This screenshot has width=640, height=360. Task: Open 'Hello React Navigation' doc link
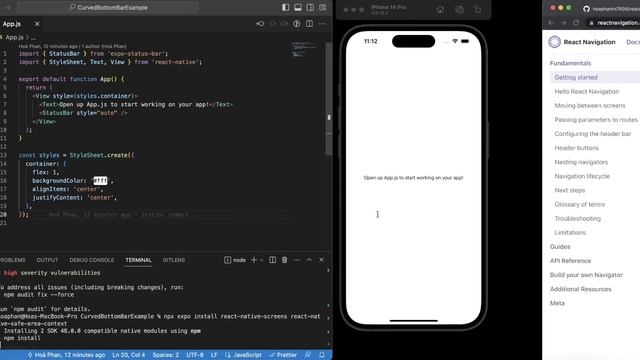pyautogui.click(x=587, y=91)
